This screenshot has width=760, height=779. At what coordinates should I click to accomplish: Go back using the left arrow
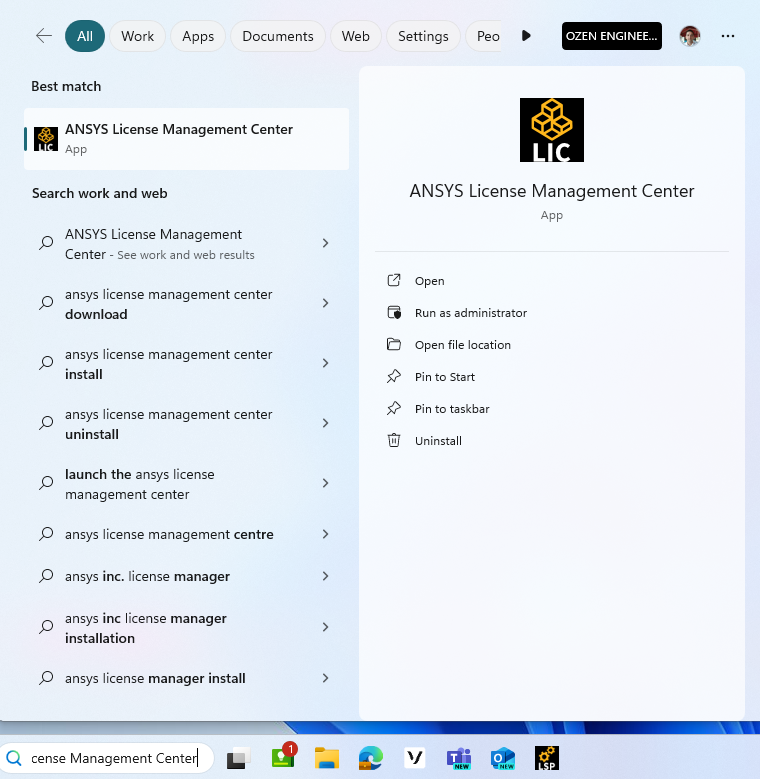click(43, 36)
